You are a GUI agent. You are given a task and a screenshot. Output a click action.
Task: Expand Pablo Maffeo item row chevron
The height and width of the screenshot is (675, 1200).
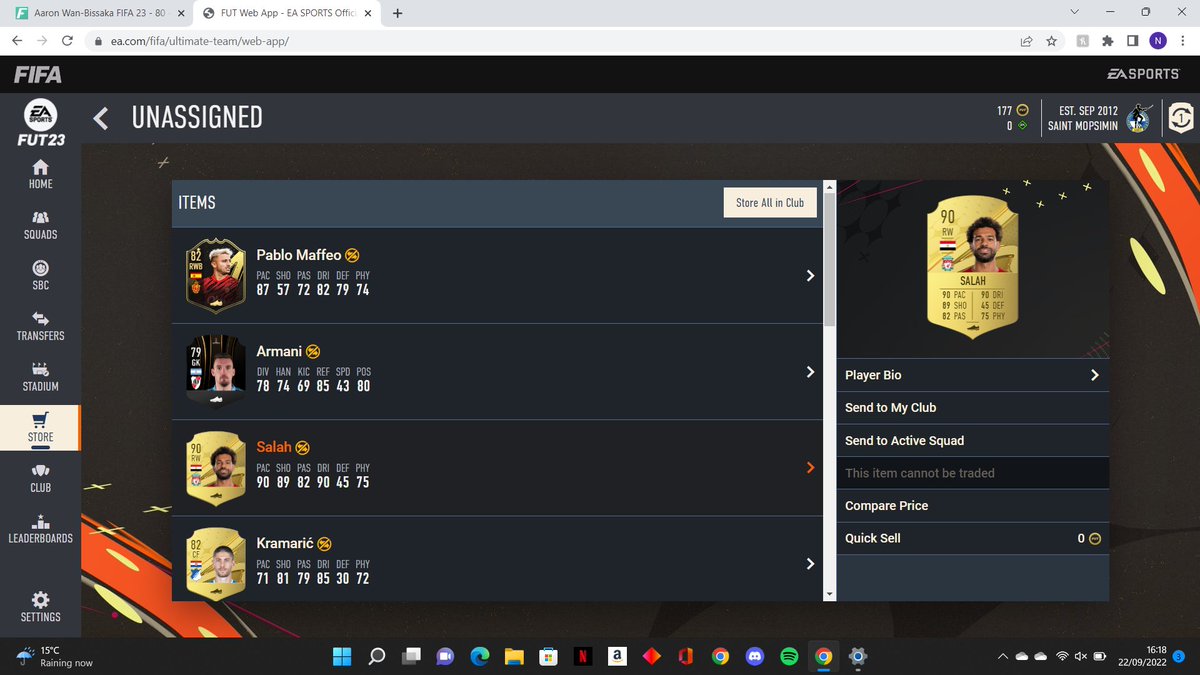(810, 275)
